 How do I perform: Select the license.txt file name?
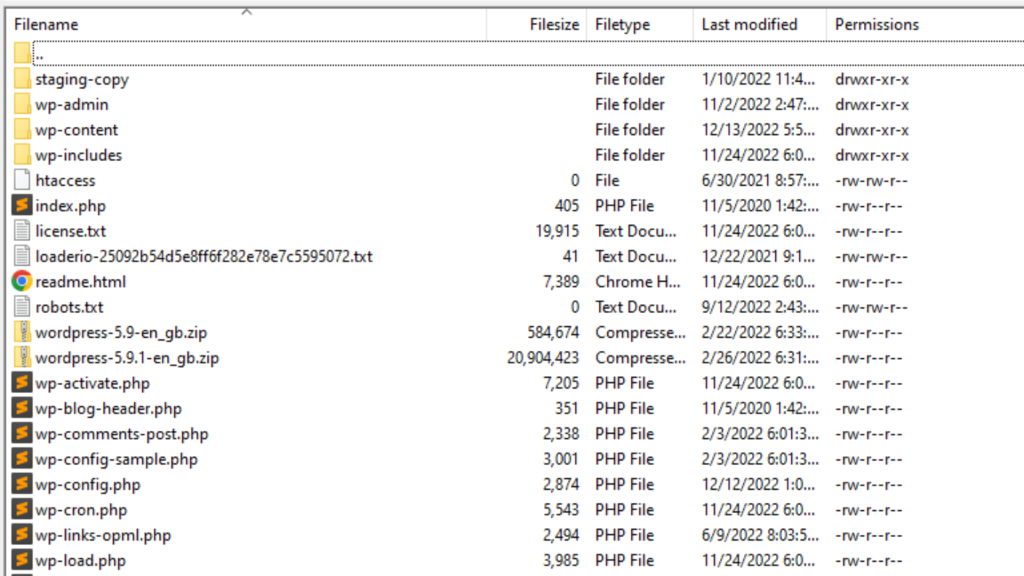tap(71, 231)
